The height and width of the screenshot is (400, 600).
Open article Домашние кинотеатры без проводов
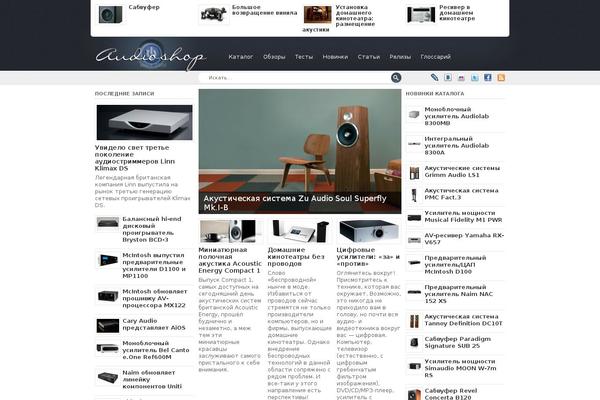pos(296,256)
